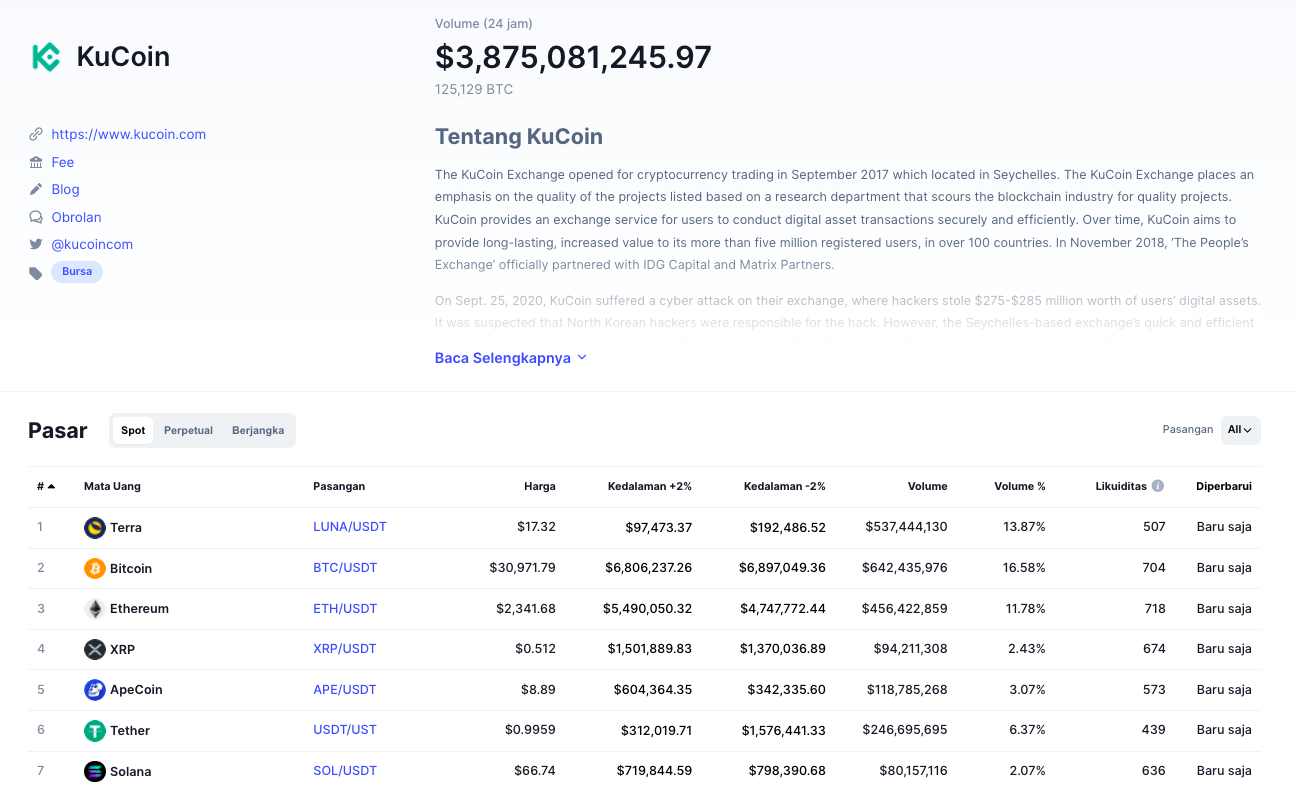1296x787 pixels.
Task: Expand Baca Selengkapnya description
Action: [511, 358]
